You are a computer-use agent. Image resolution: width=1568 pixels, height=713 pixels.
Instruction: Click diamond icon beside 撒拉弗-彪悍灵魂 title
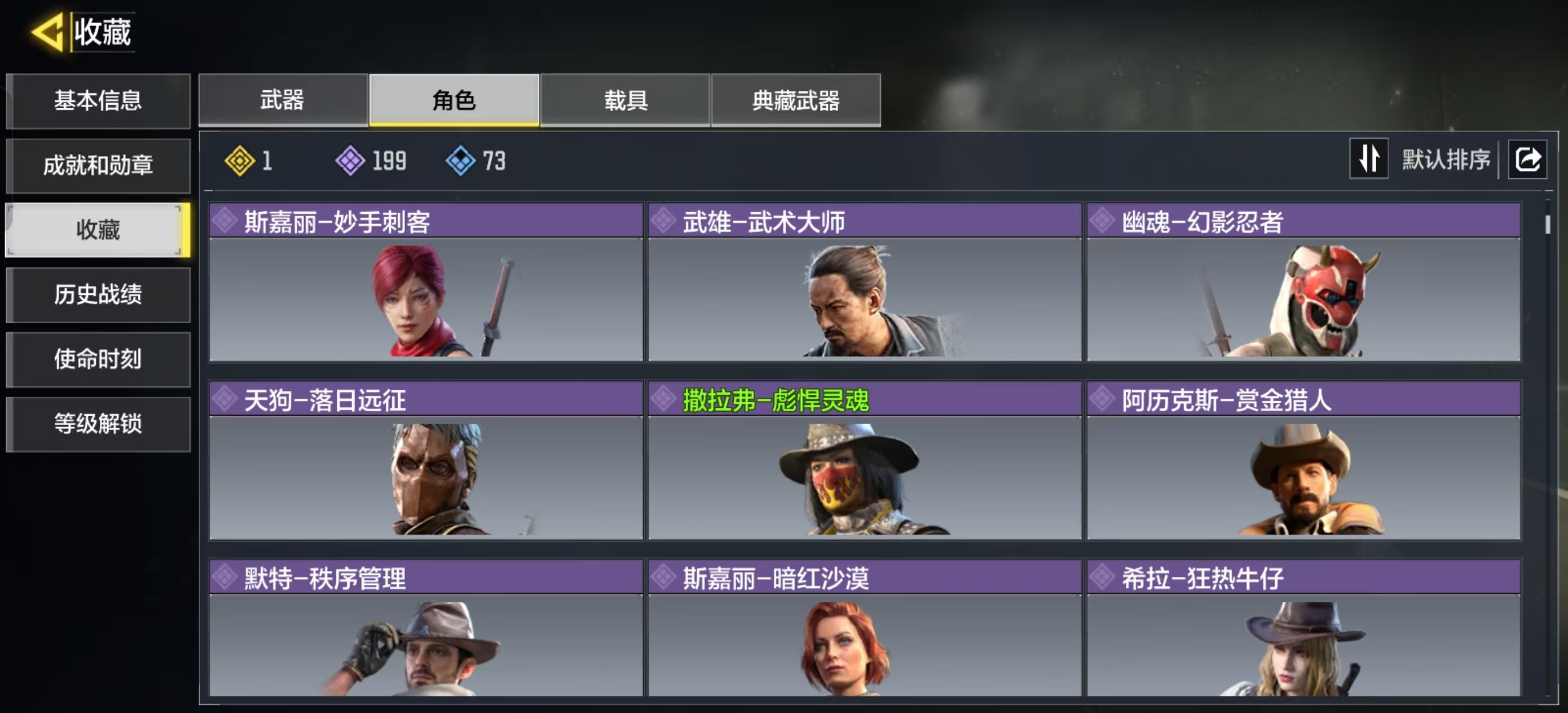coord(663,399)
